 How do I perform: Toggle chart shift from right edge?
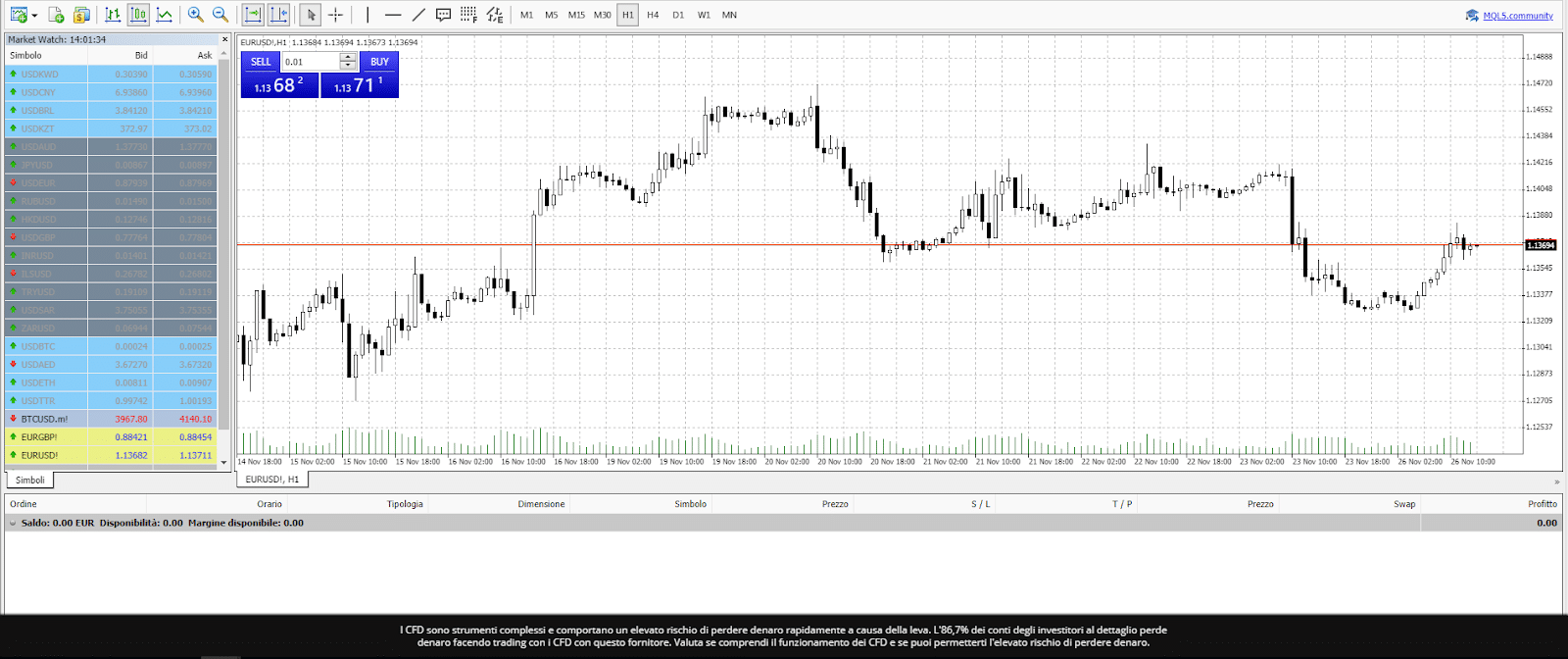click(x=278, y=15)
